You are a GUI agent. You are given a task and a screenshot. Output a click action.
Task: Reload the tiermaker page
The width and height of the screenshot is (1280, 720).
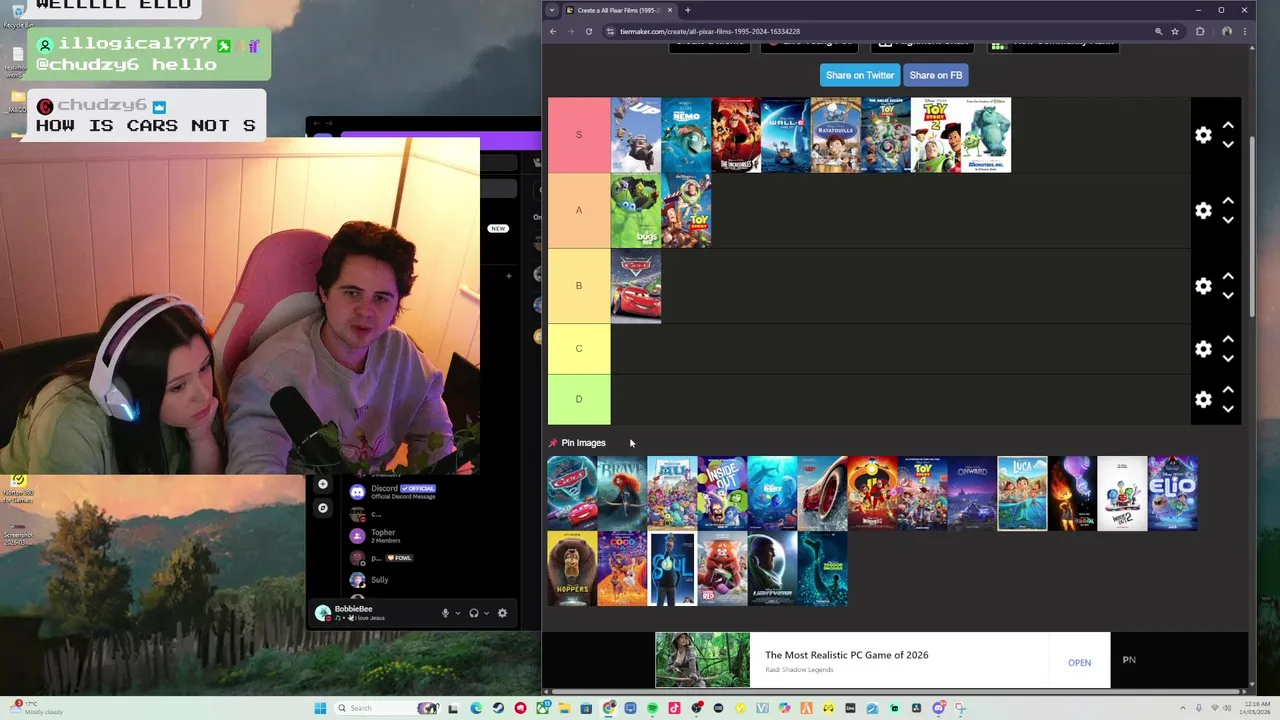(x=588, y=31)
